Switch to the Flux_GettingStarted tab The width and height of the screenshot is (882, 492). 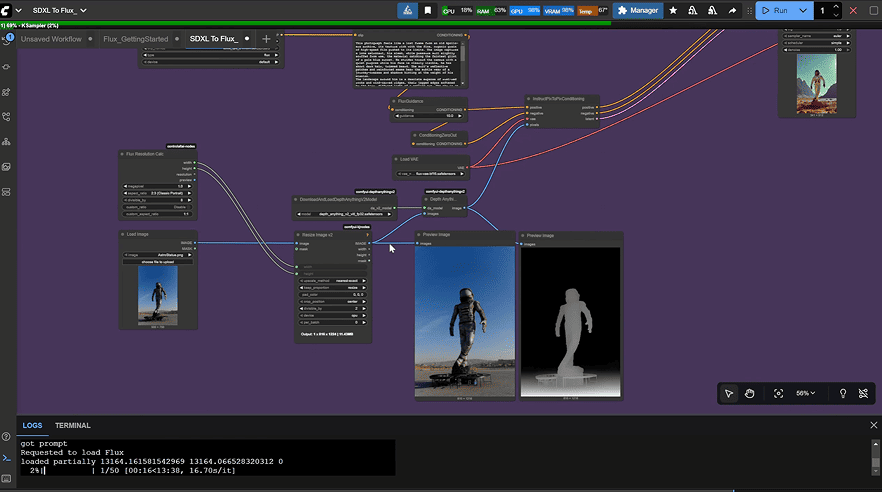point(135,39)
